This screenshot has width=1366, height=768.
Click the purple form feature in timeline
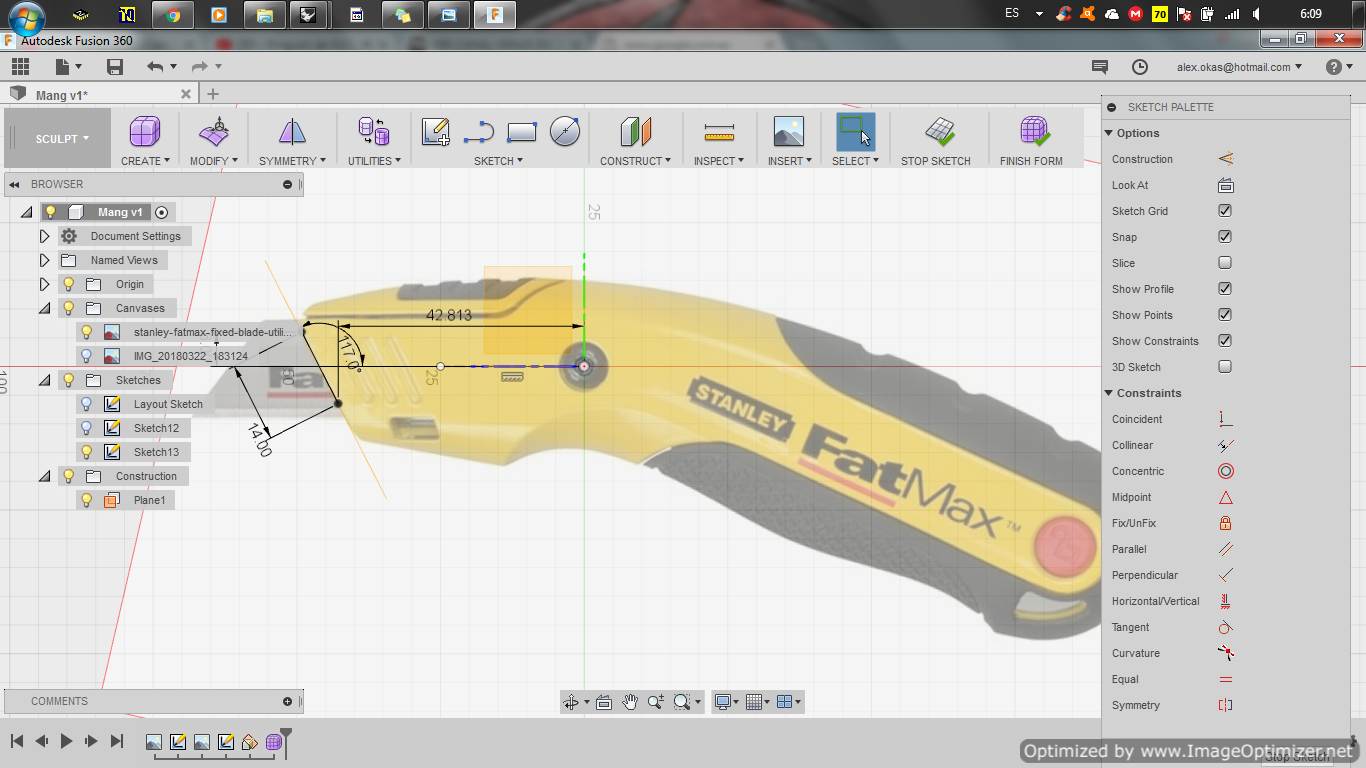pos(274,742)
